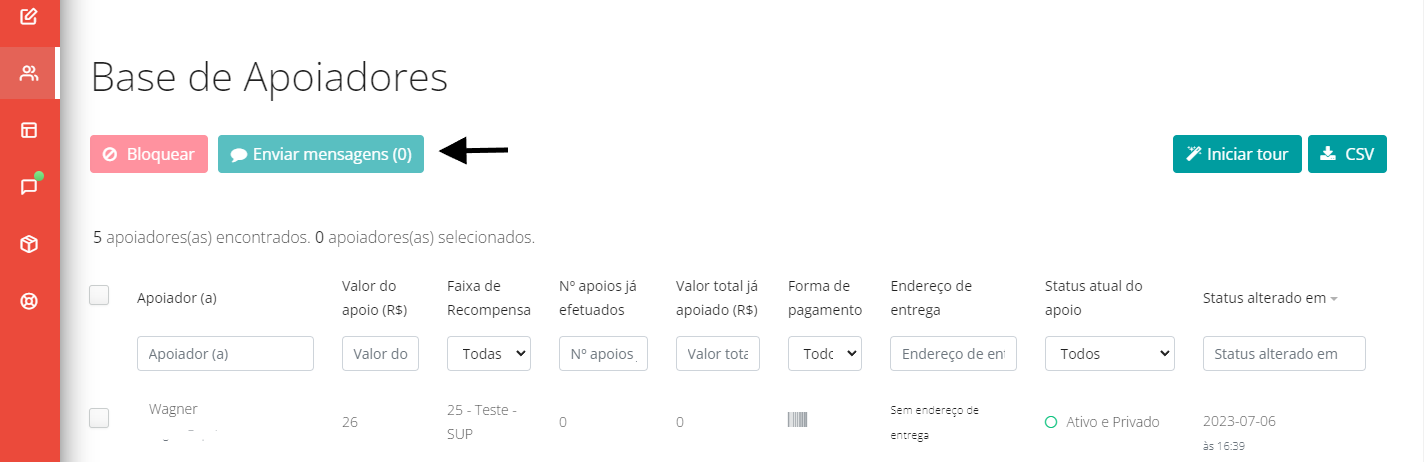Open the Status atual do apoio dropdown
1424x462 pixels.
(1110, 353)
